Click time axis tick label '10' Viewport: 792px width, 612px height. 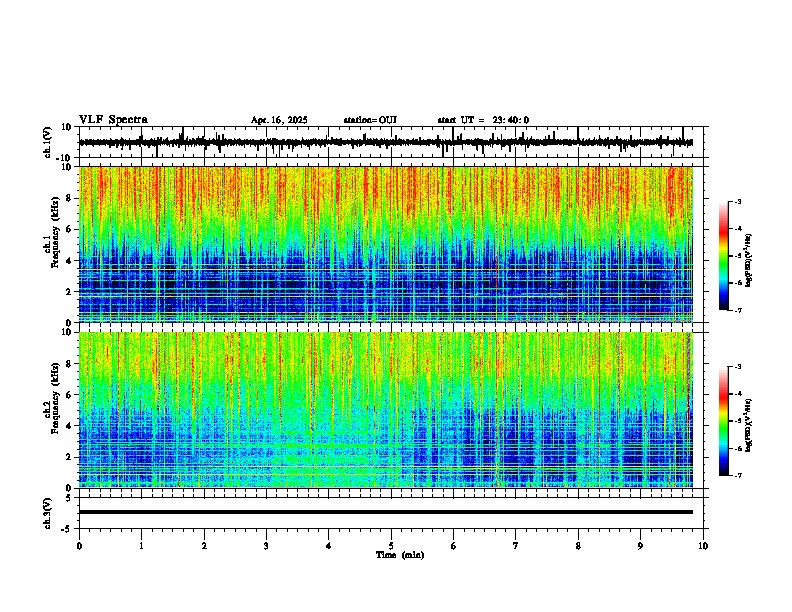703,546
